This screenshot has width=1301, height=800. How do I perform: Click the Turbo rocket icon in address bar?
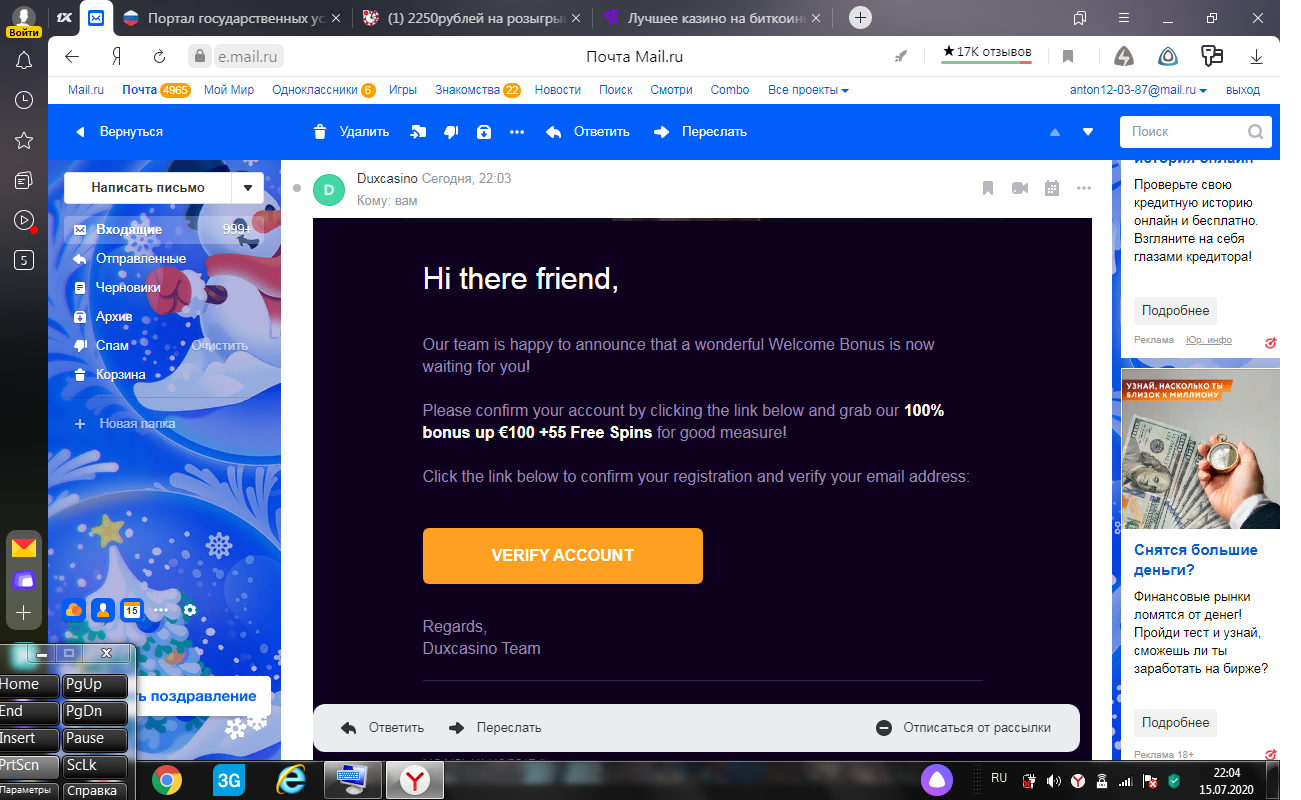pos(901,56)
